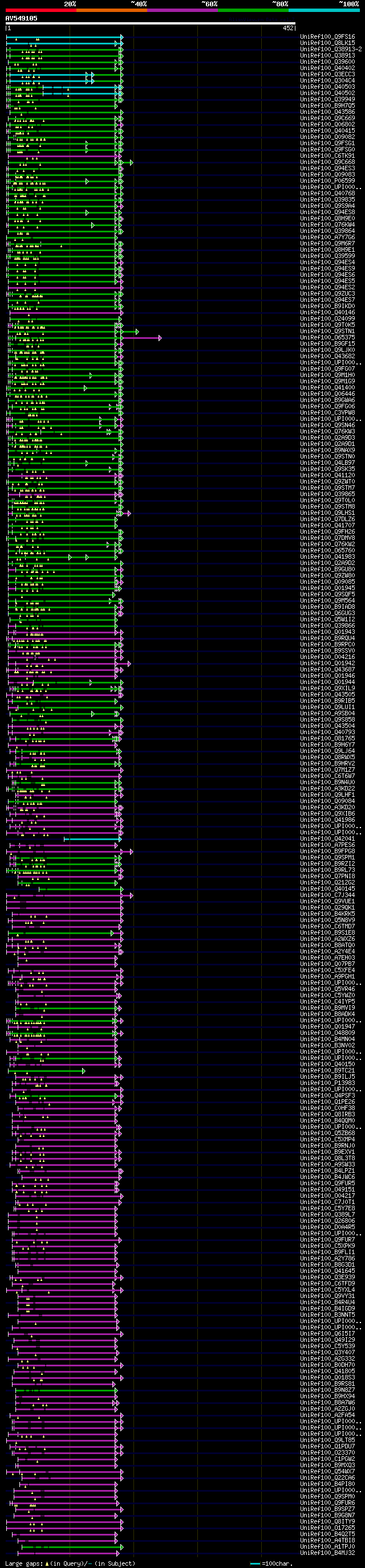Click label UniRef100_Q43586

tap(327, 112)
